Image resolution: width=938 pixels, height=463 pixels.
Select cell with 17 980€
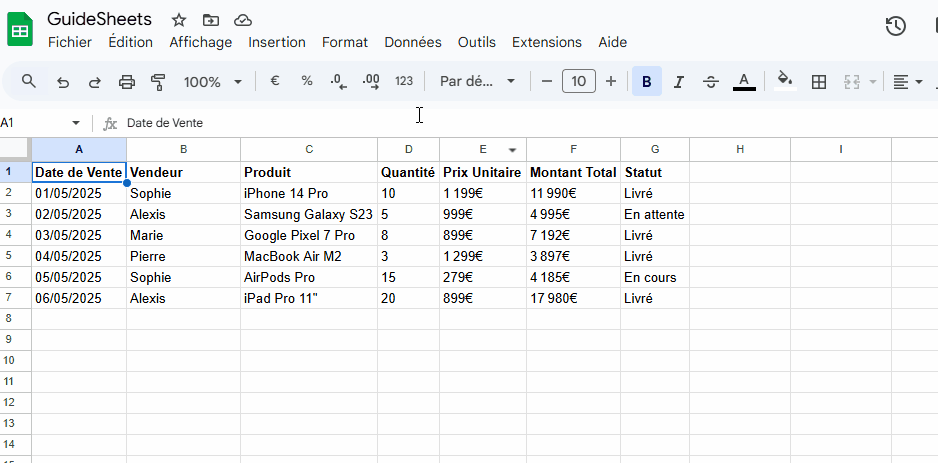click(573, 298)
